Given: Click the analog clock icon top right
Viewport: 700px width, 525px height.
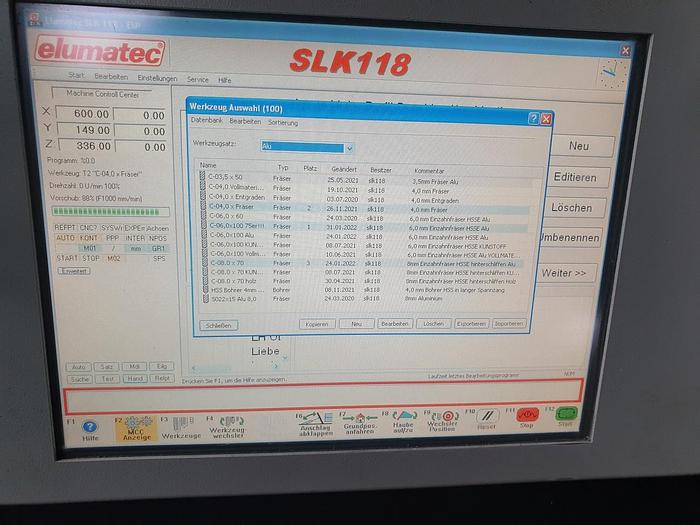Looking at the screenshot, I should (613, 73).
